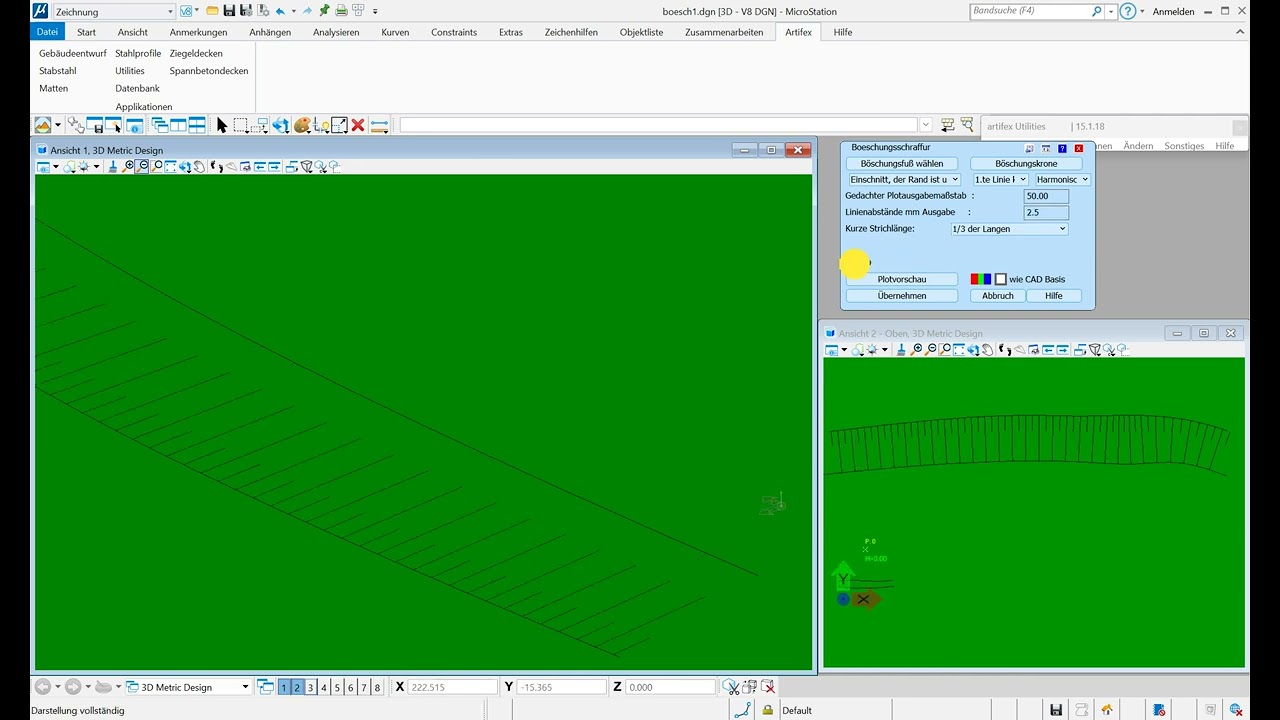Image resolution: width=1280 pixels, height=720 pixels.
Task: Pan view with hand icon in Ansicht 2
Action: click(x=987, y=349)
